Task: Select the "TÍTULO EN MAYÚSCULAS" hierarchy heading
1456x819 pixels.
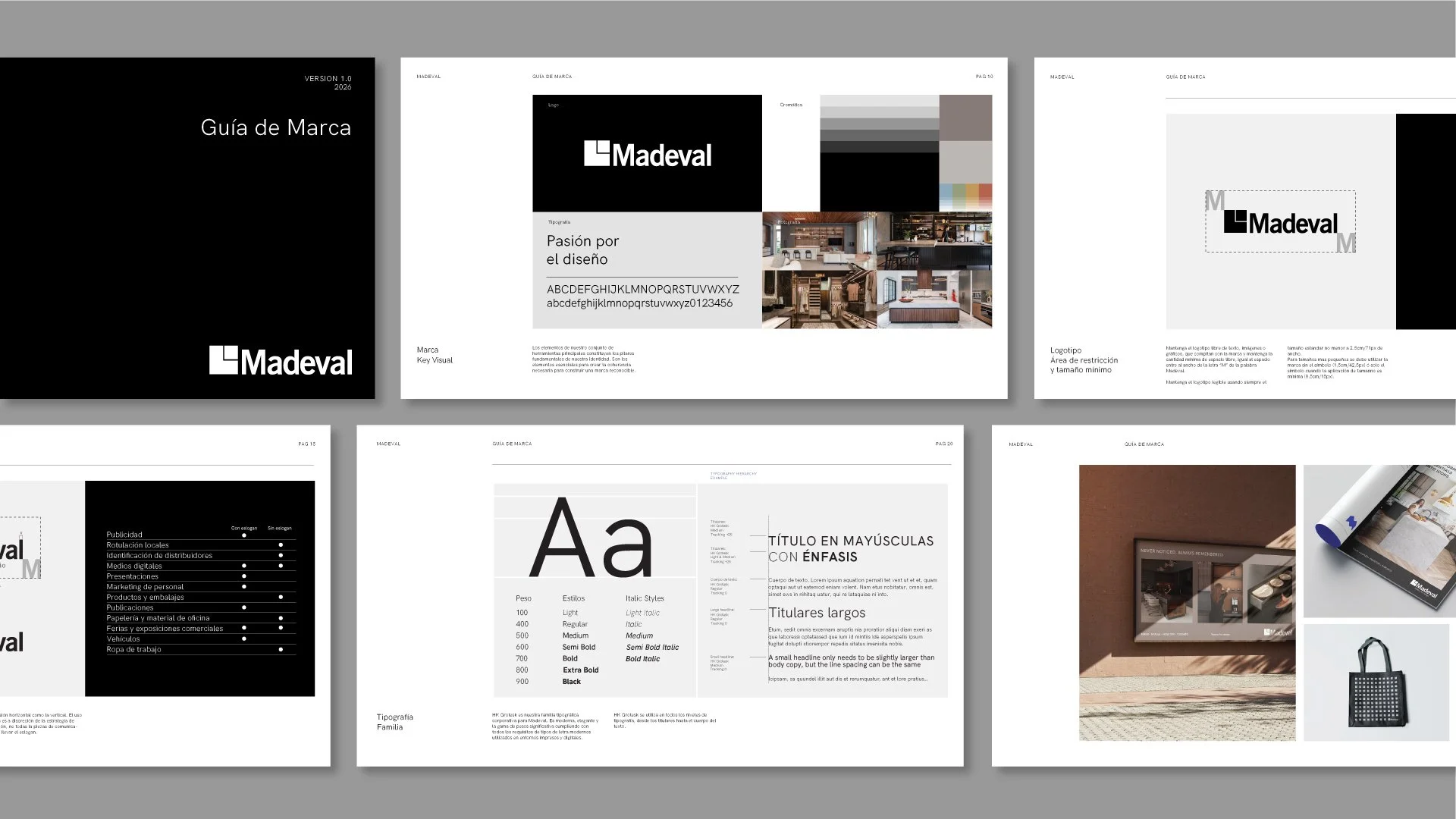Action: point(851,541)
